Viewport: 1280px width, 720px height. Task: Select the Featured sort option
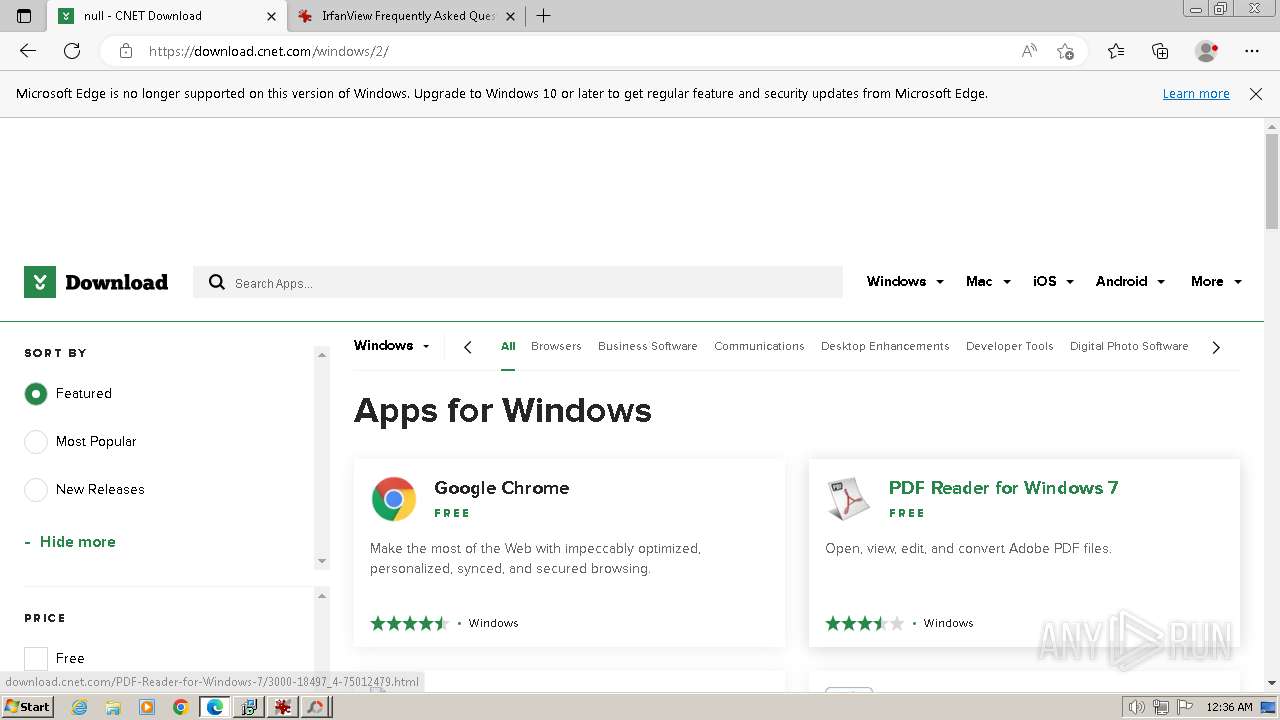(36, 394)
